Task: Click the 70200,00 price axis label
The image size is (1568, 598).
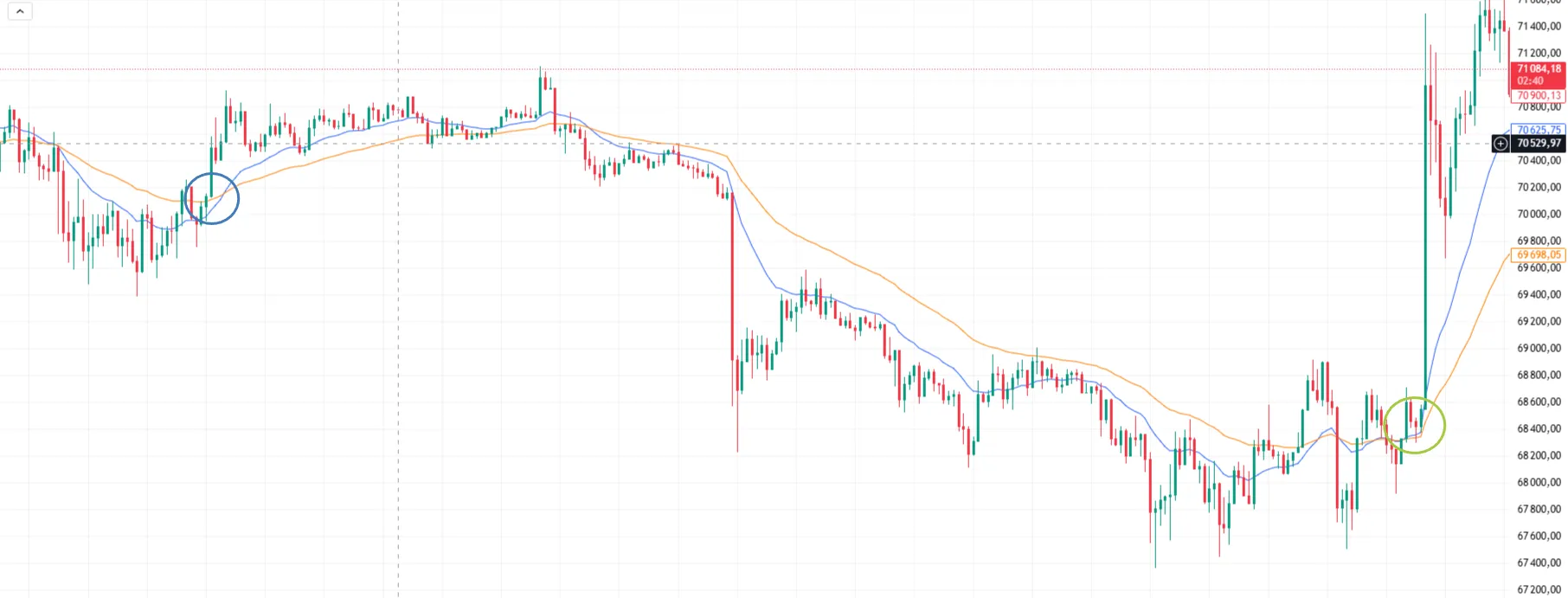Action: point(1539,187)
